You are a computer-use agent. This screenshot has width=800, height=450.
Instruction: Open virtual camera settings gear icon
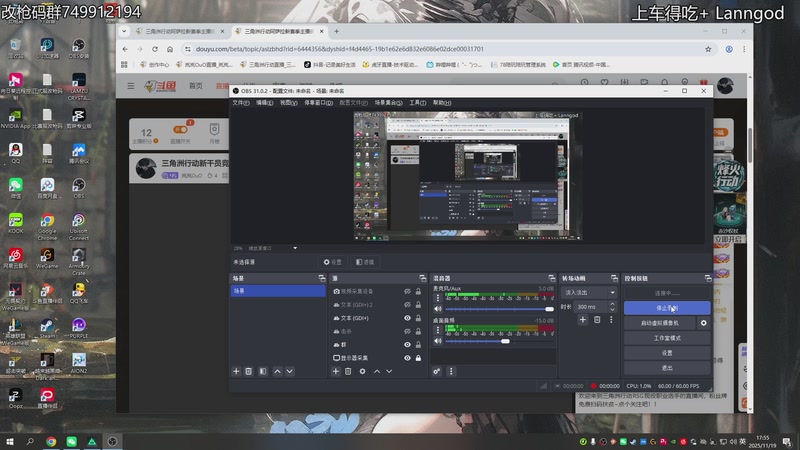pyautogui.click(x=704, y=323)
